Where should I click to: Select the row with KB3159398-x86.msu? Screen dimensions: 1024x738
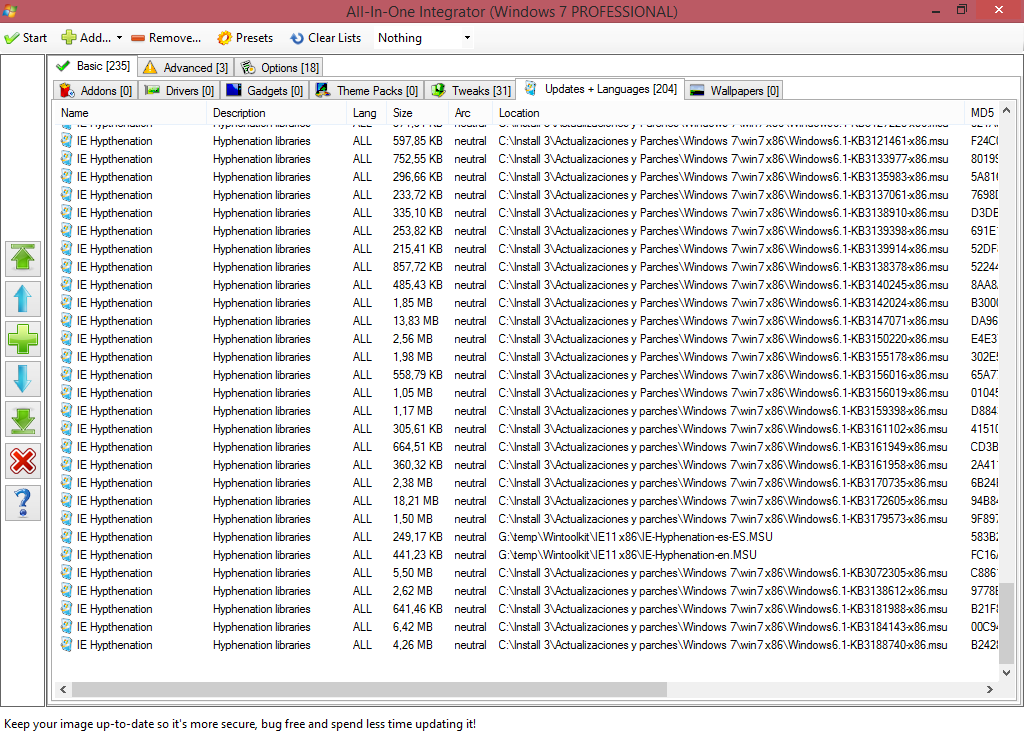click(x=526, y=411)
